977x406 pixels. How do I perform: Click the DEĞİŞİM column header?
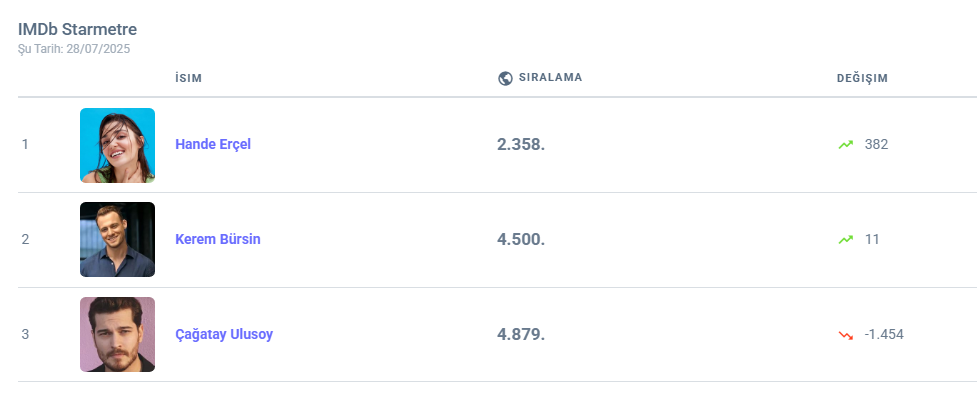click(862, 78)
